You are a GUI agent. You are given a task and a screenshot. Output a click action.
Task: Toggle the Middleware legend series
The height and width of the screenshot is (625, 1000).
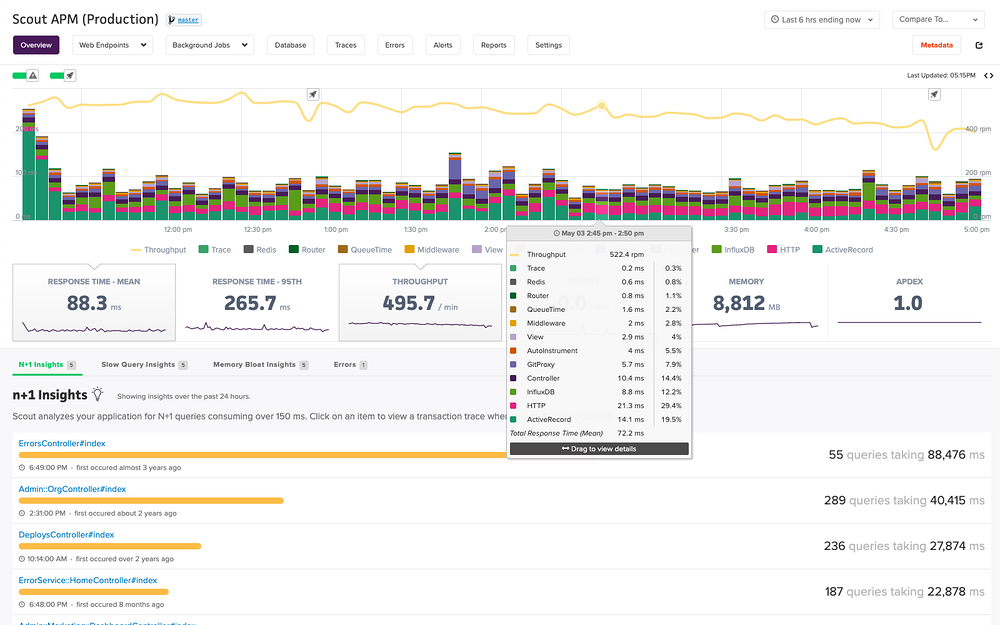pos(432,250)
